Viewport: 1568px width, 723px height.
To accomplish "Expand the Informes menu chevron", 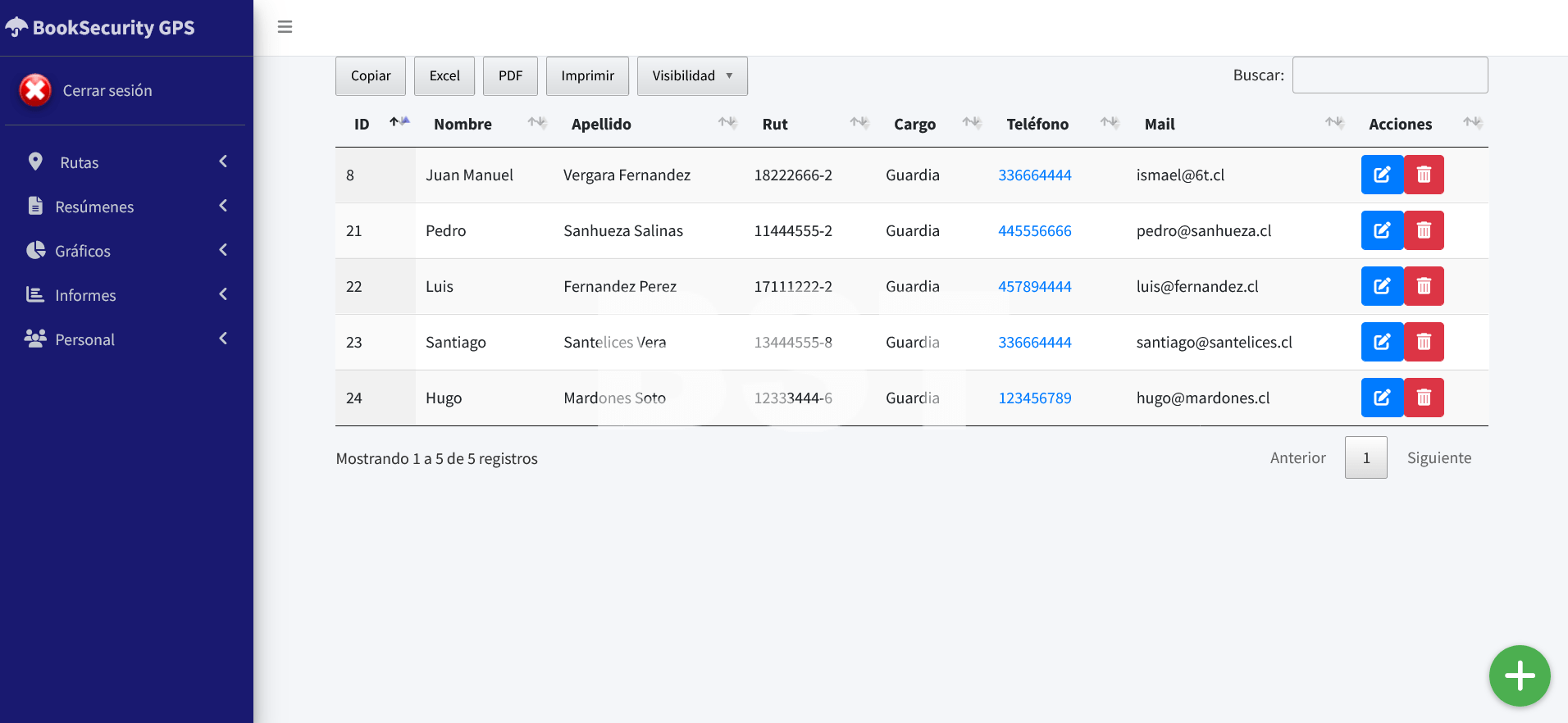I will coord(223,294).
